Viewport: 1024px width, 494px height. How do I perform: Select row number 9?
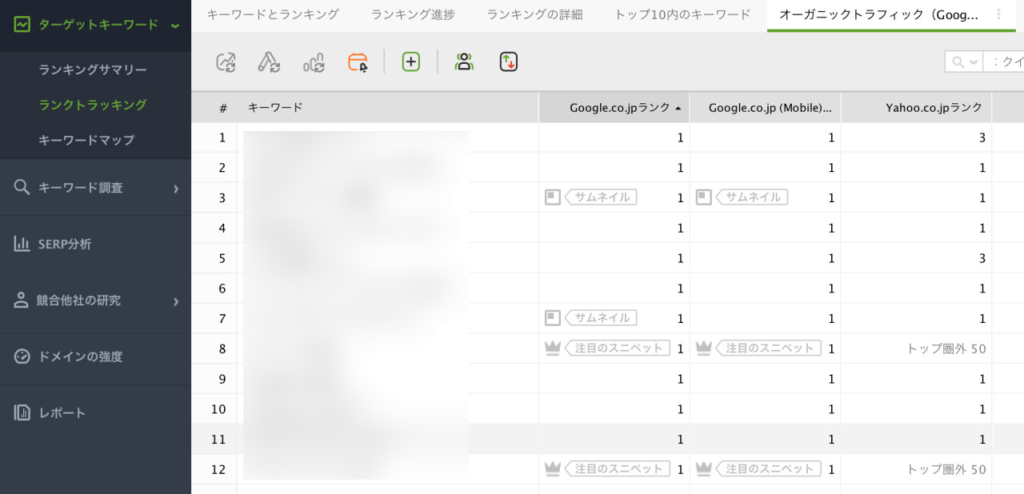[x=222, y=379]
